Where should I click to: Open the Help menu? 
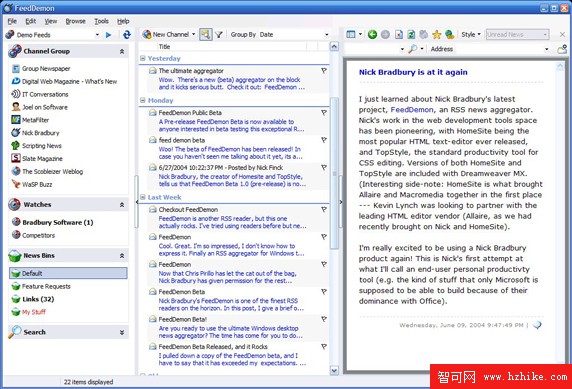(123, 21)
